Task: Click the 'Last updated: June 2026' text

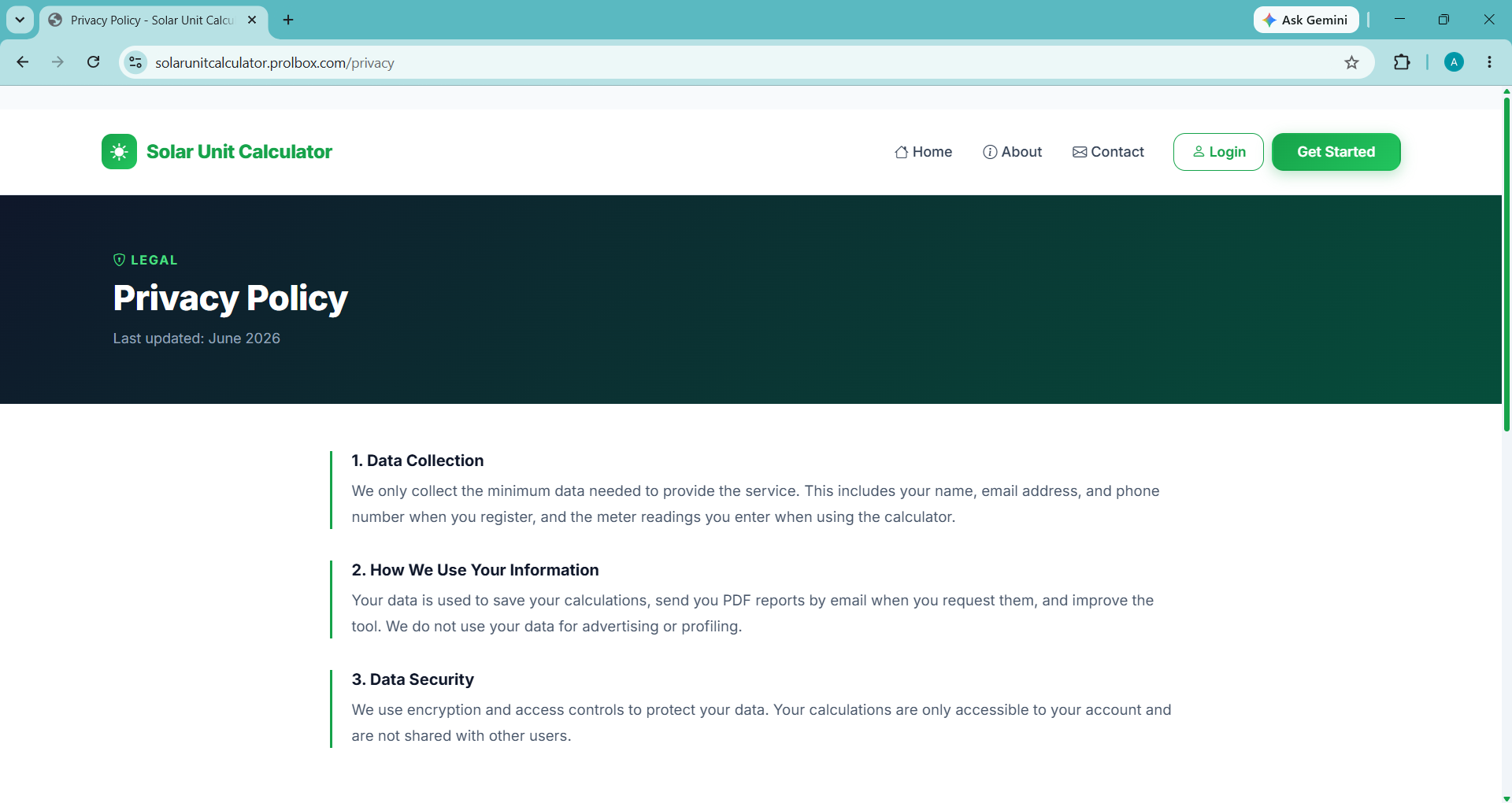Action: [x=197, y=339]
